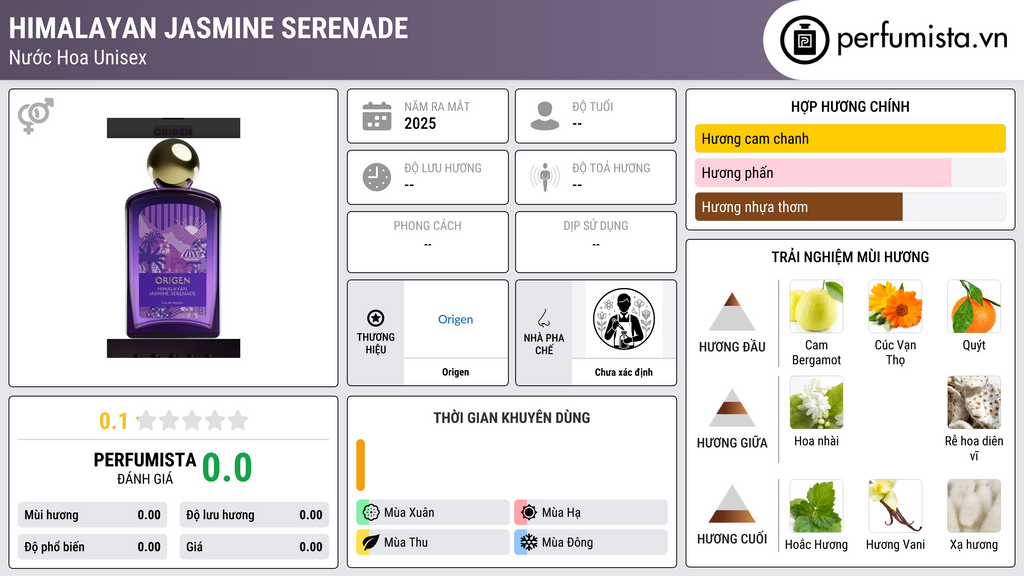Click the clock icon beside Độ lưu hương

(x=377, y=177)
